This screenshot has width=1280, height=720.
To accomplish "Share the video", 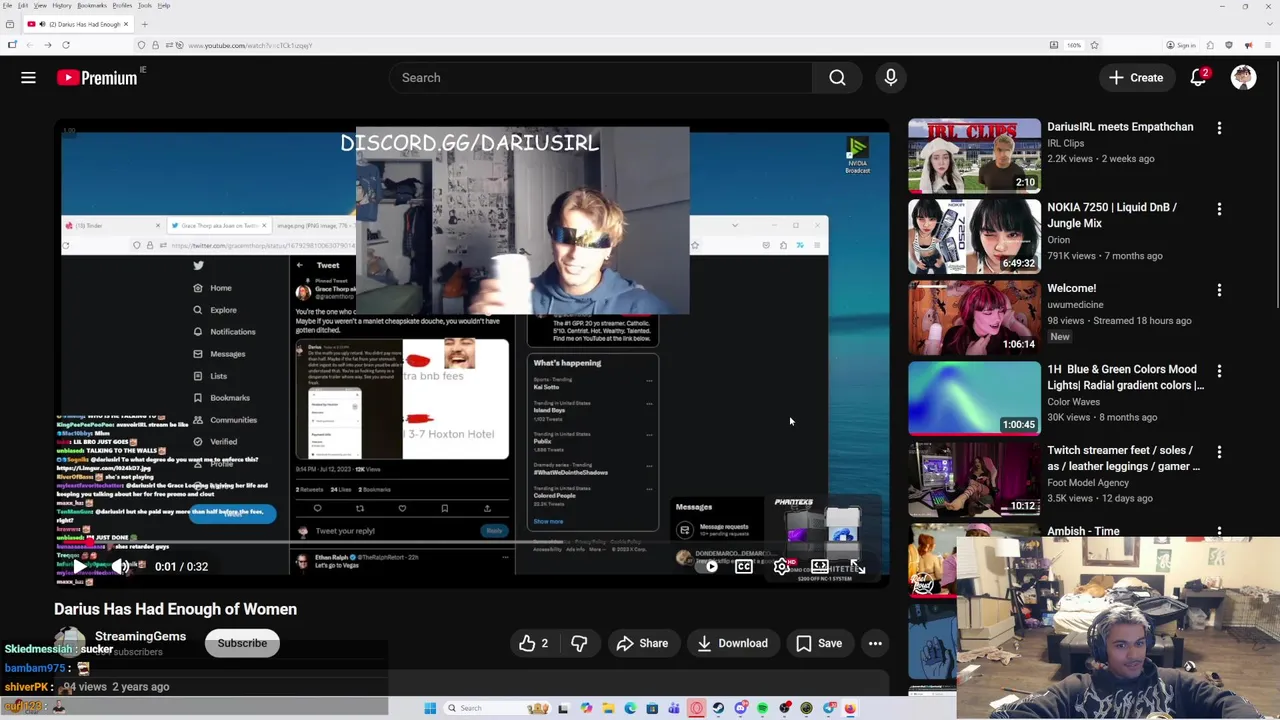I will (642, 643).
